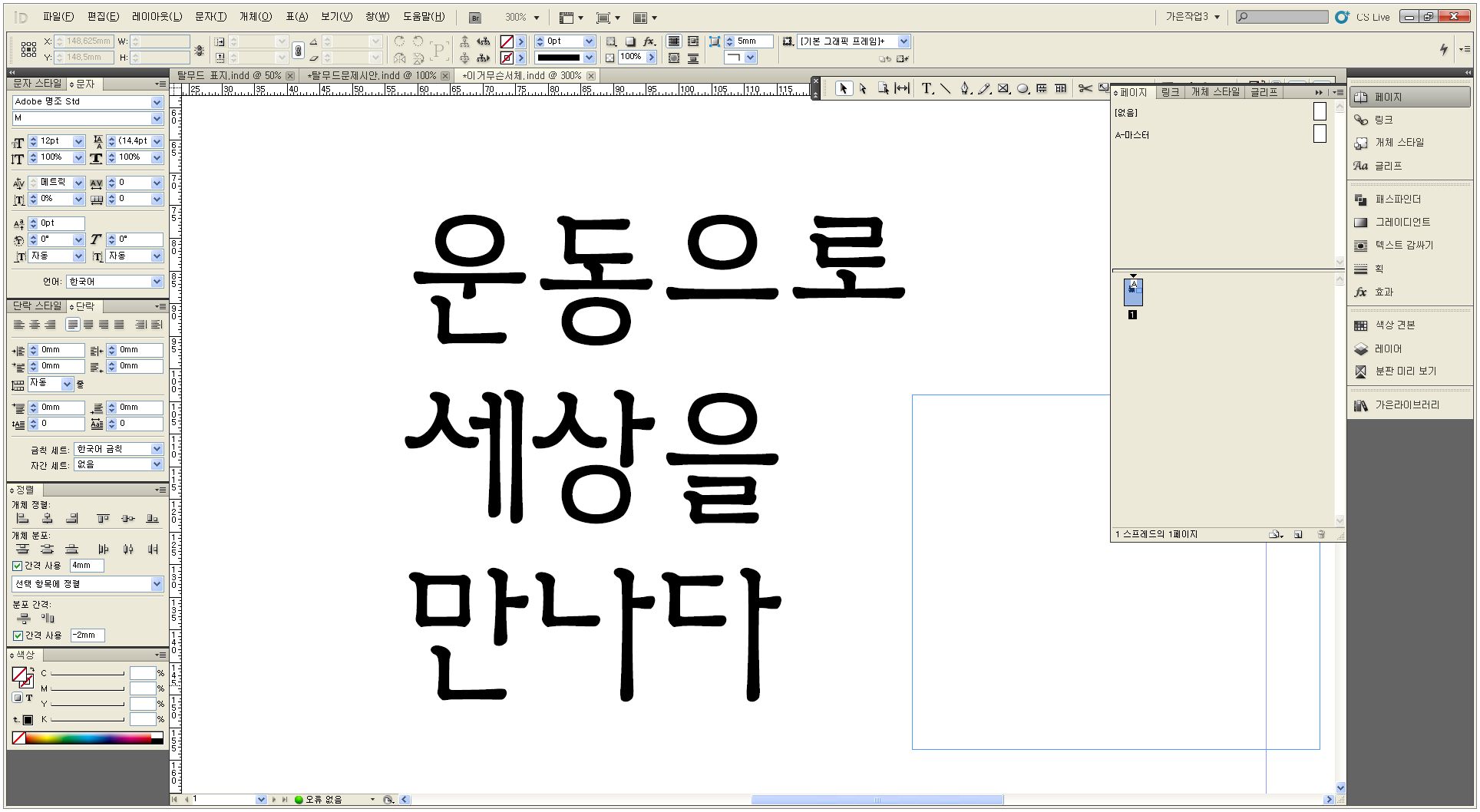The width and height of the screenshot is (1480, 812).
Task: Switch to the 탈무드 표지.indd document tab
Action: pyautogui.click(x=228, y=76)
